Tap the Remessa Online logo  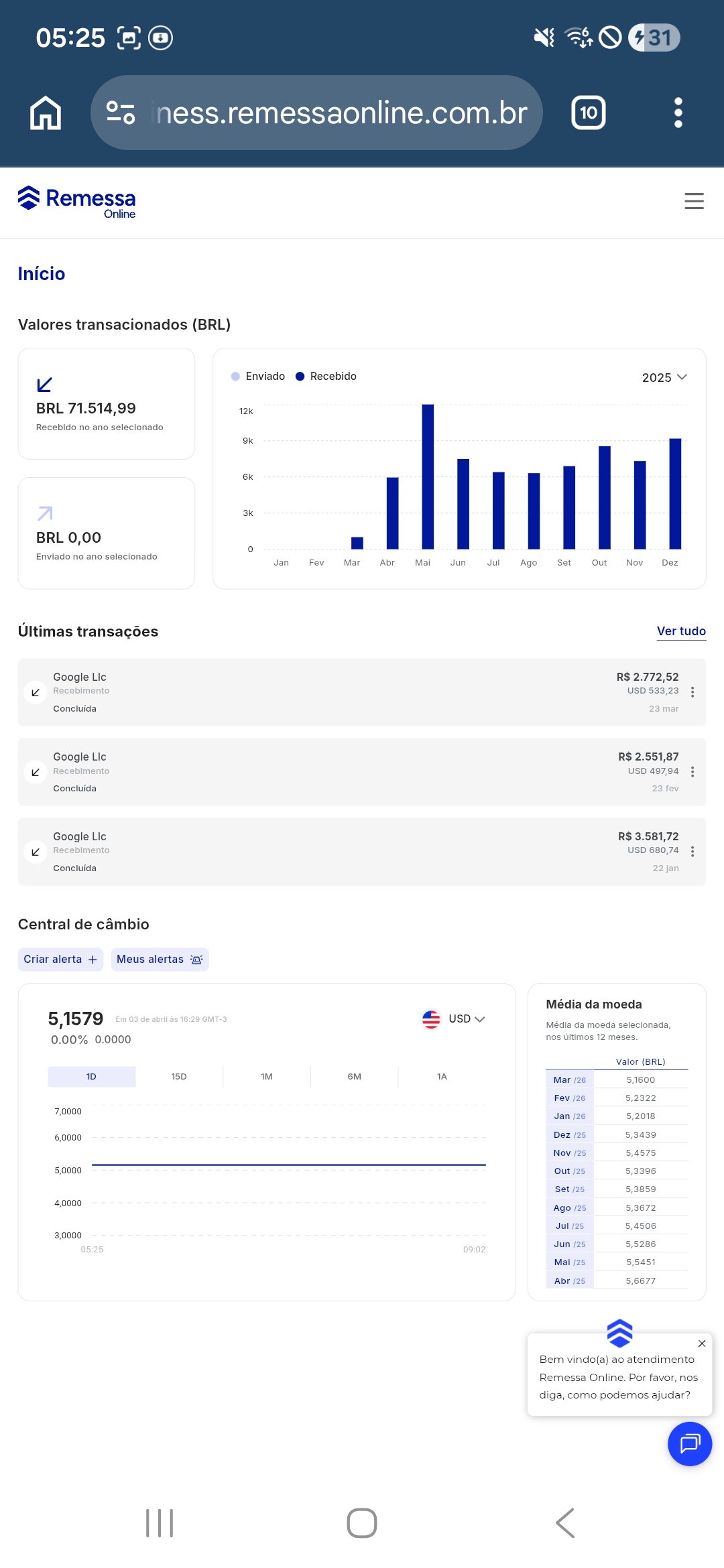click(x=76, y=202)
